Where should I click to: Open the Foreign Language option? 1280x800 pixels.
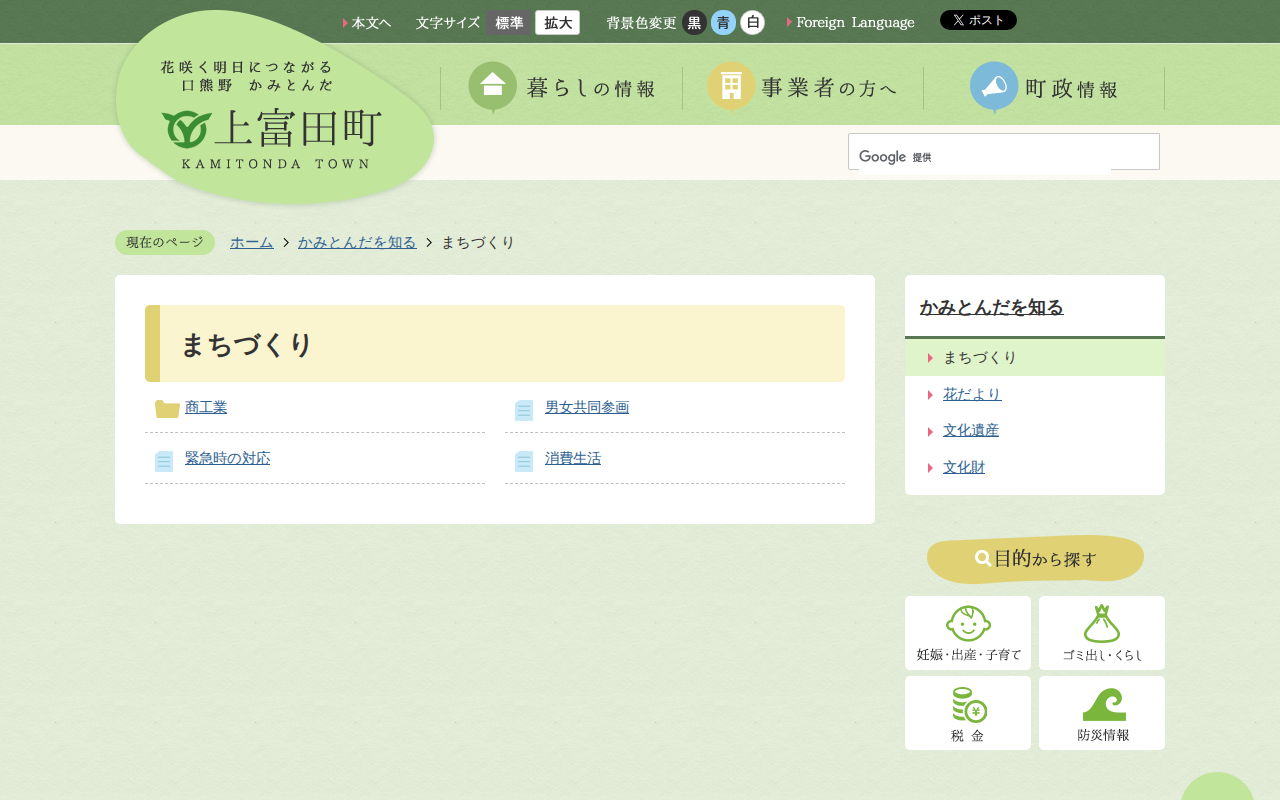[x=854, y=23]
